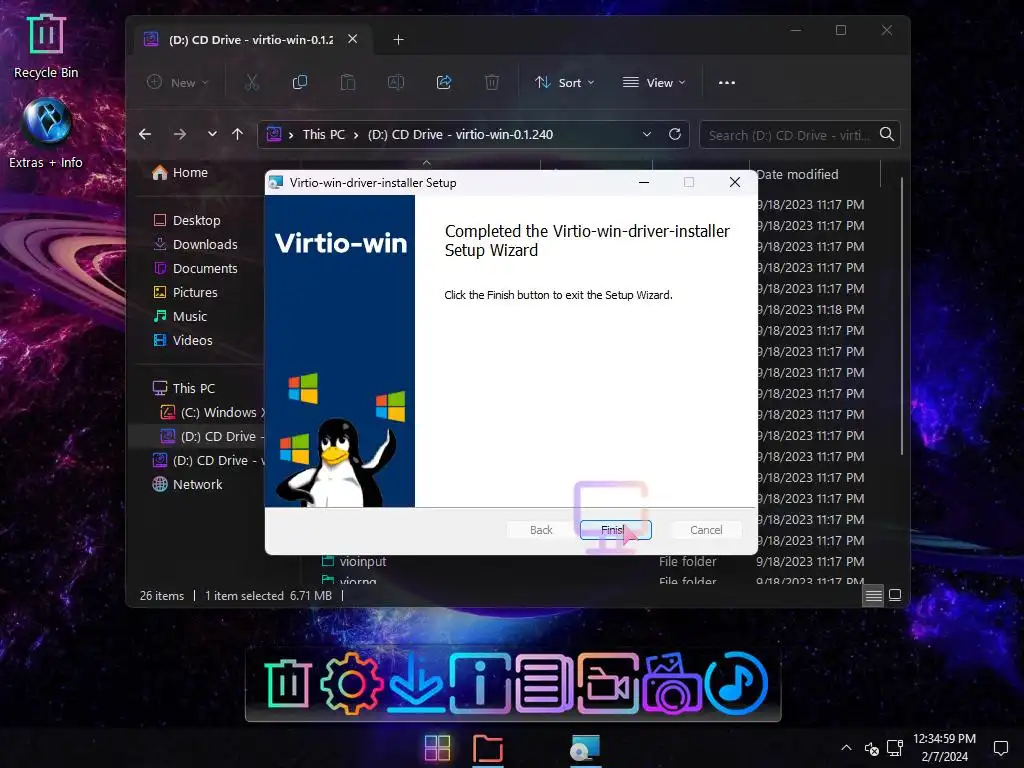
Task: Select the vioinput folder row
Action: tap(593, 562)
